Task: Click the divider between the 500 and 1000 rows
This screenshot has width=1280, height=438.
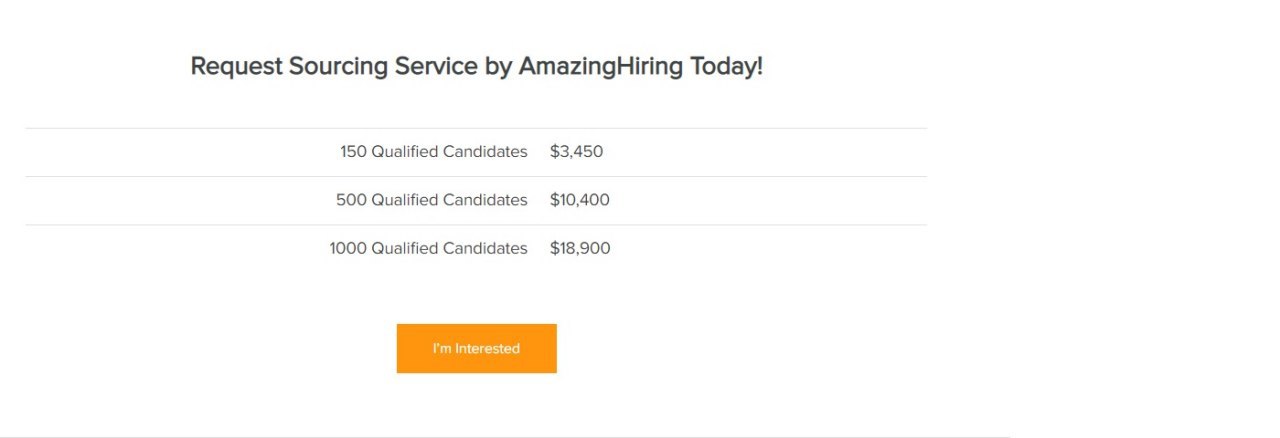Action: [476, 224]
